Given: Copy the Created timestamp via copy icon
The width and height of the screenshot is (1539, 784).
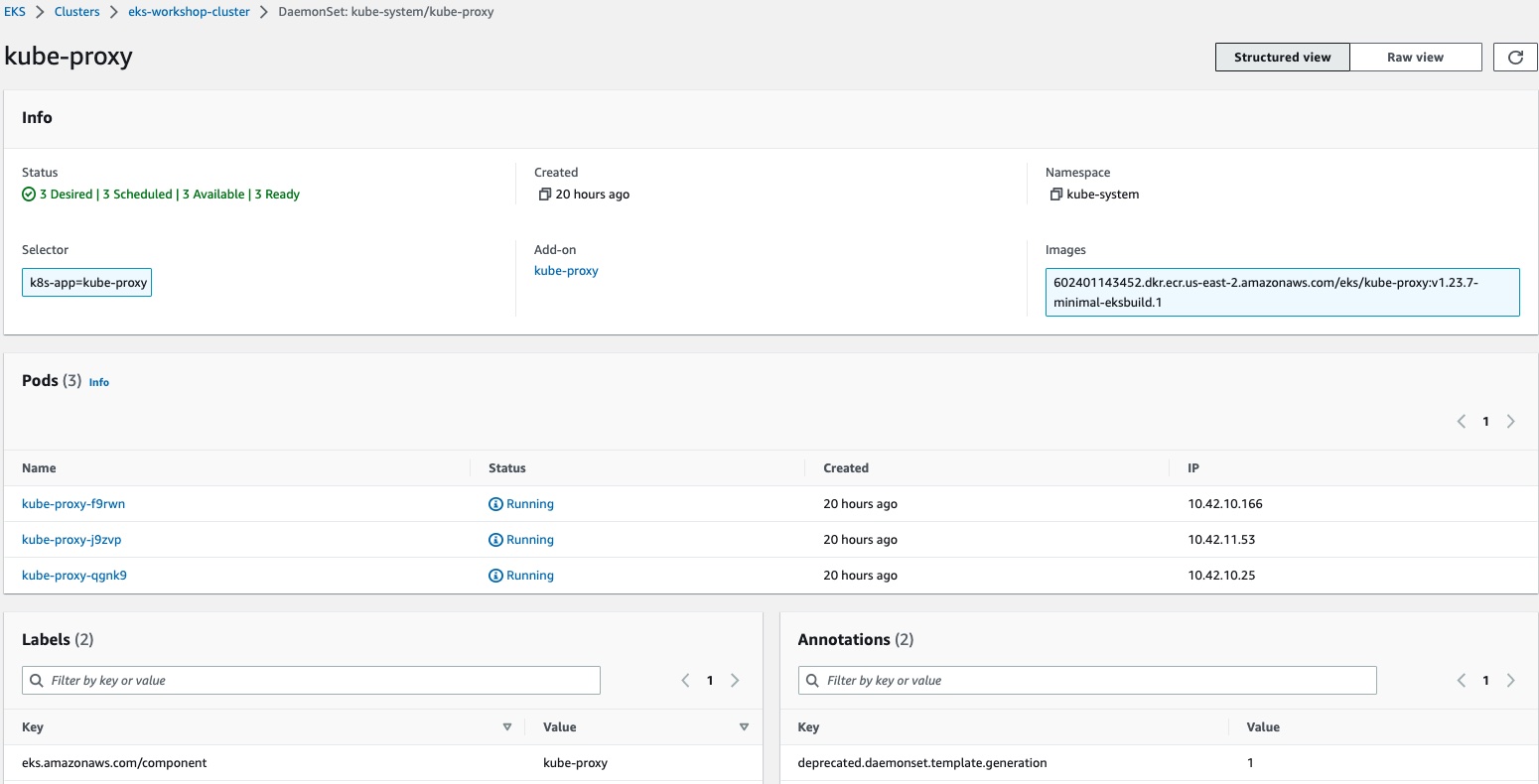Looking at the screenshot, I should [544, 195].
